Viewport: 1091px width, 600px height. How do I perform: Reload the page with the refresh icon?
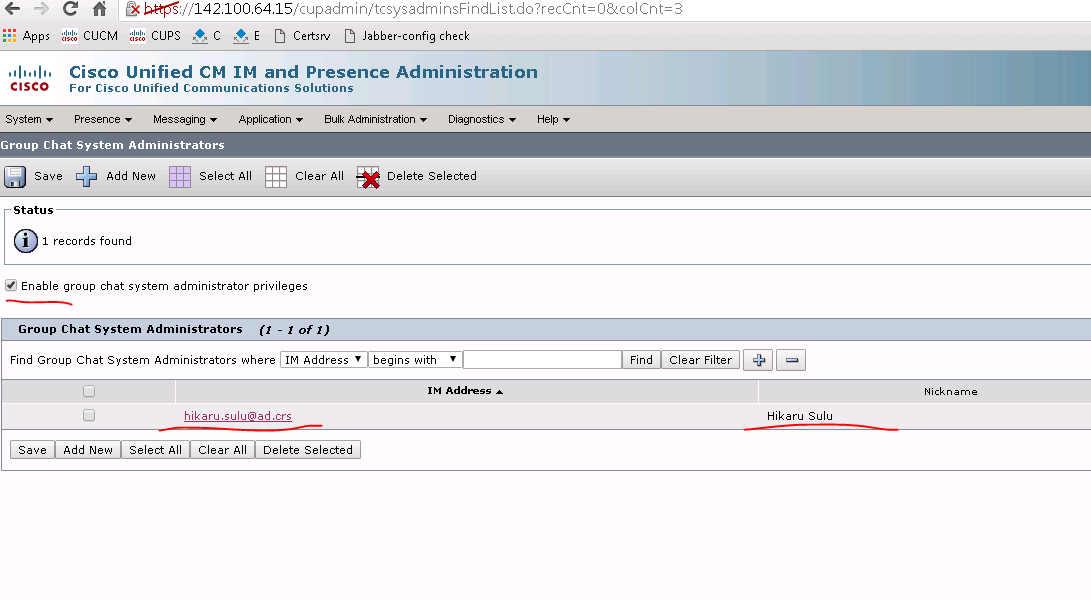click(70, 9)
